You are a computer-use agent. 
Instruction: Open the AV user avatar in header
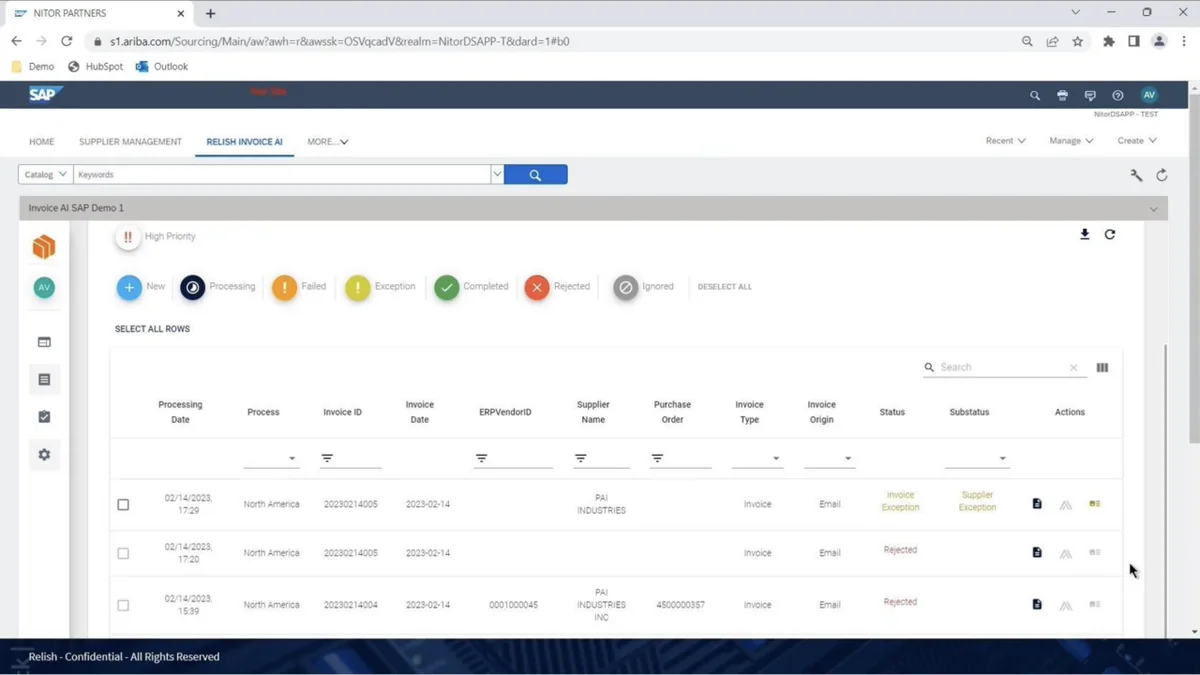(x=1149, y=95)
